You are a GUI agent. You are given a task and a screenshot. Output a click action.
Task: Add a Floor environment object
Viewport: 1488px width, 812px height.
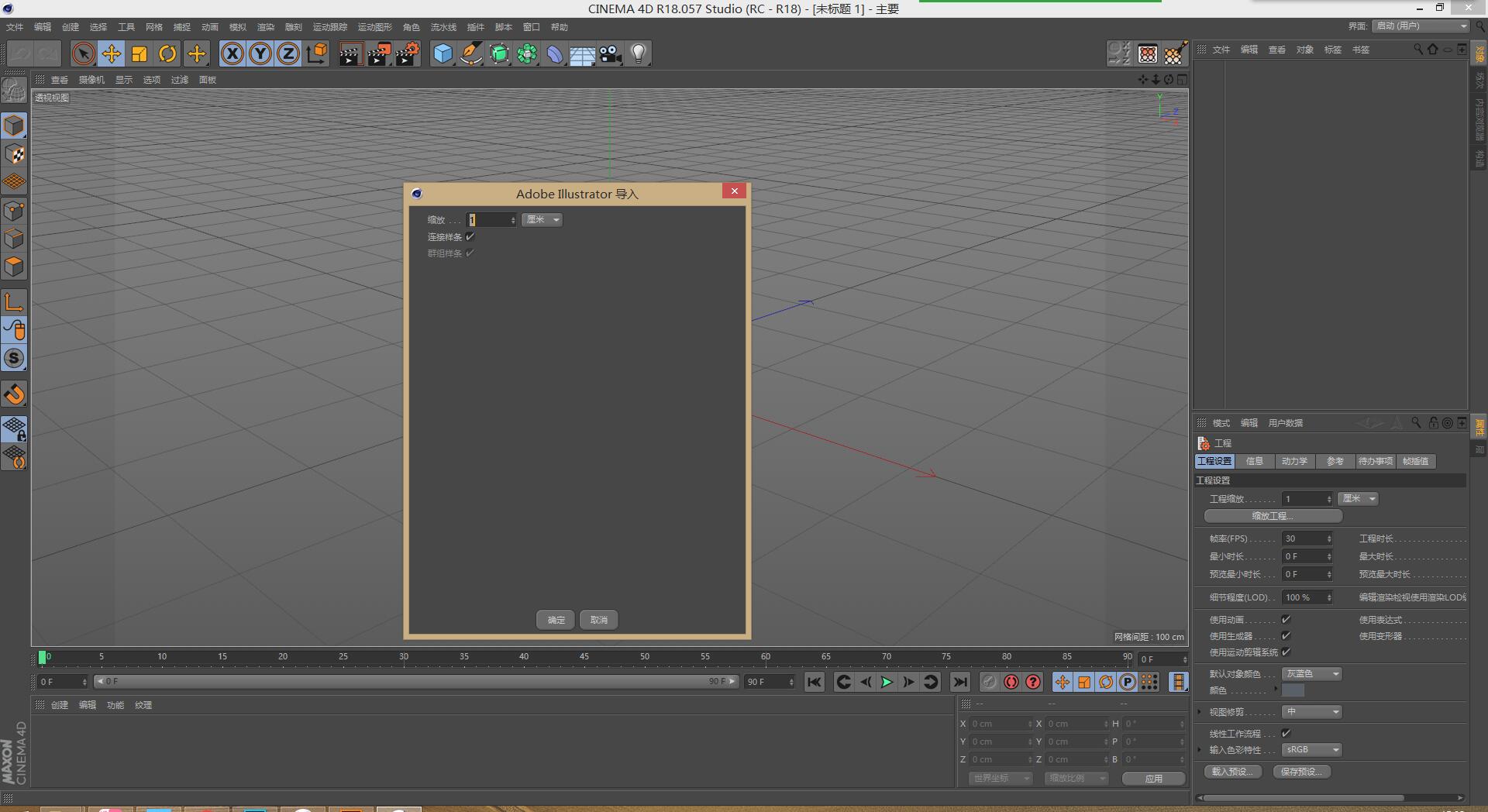pyautogui.click(x=583, y=53)
